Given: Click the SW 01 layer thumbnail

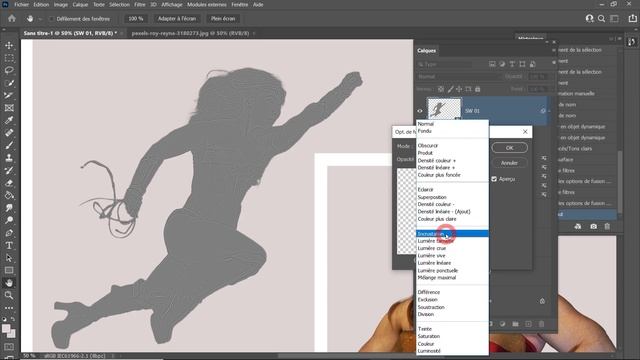Looking at the screenshot, I should 444,109.
